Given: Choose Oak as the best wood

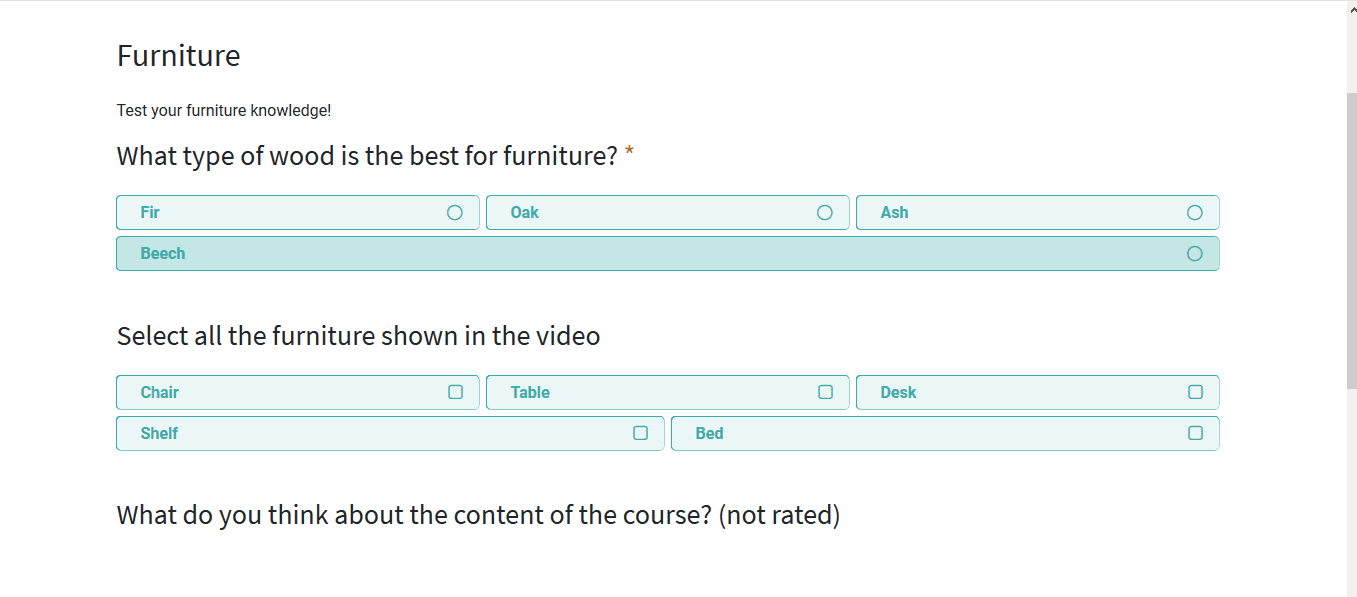Looking at the screenshot, I should pyautogui.click(x=825, y=213).
